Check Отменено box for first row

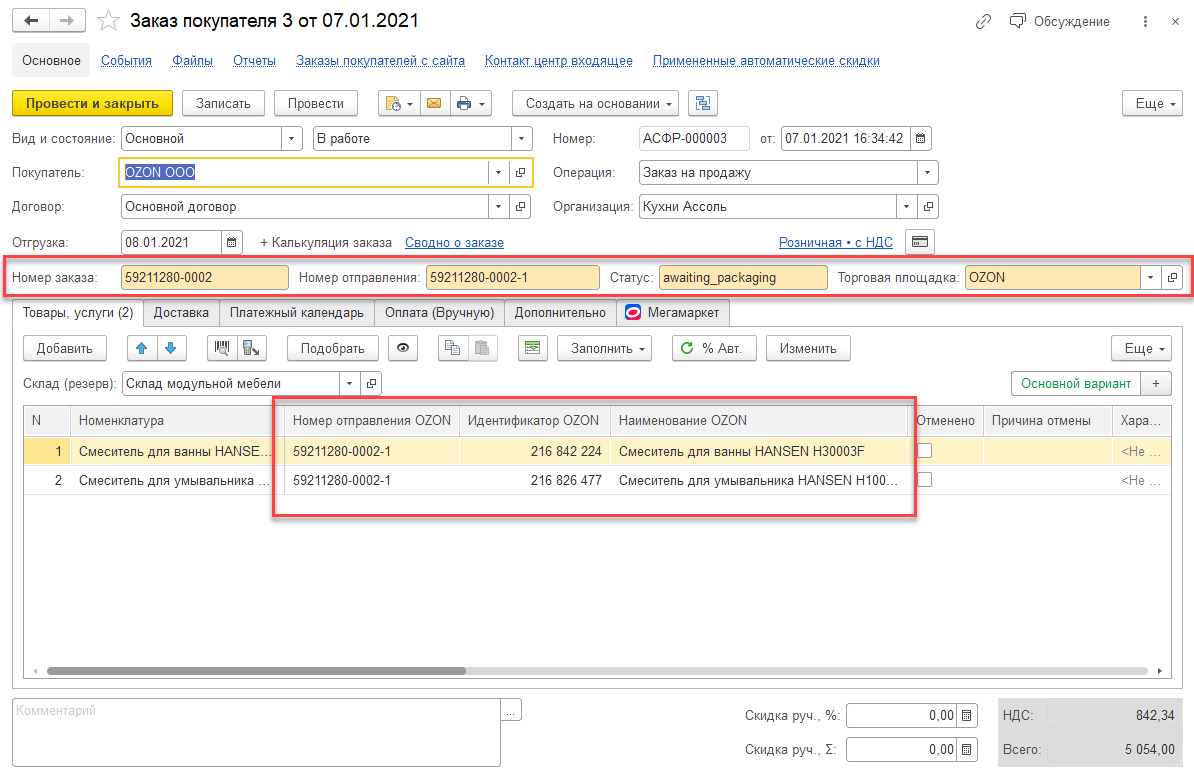click(925, 451)
